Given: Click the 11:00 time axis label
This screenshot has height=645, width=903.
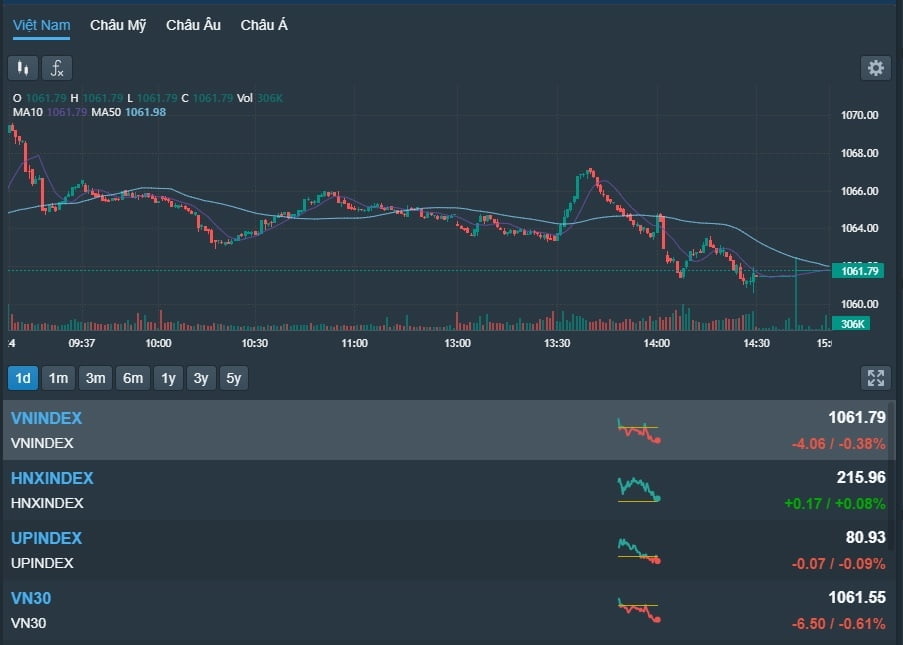Looking at the screenshot, I should tap(354, 343).
